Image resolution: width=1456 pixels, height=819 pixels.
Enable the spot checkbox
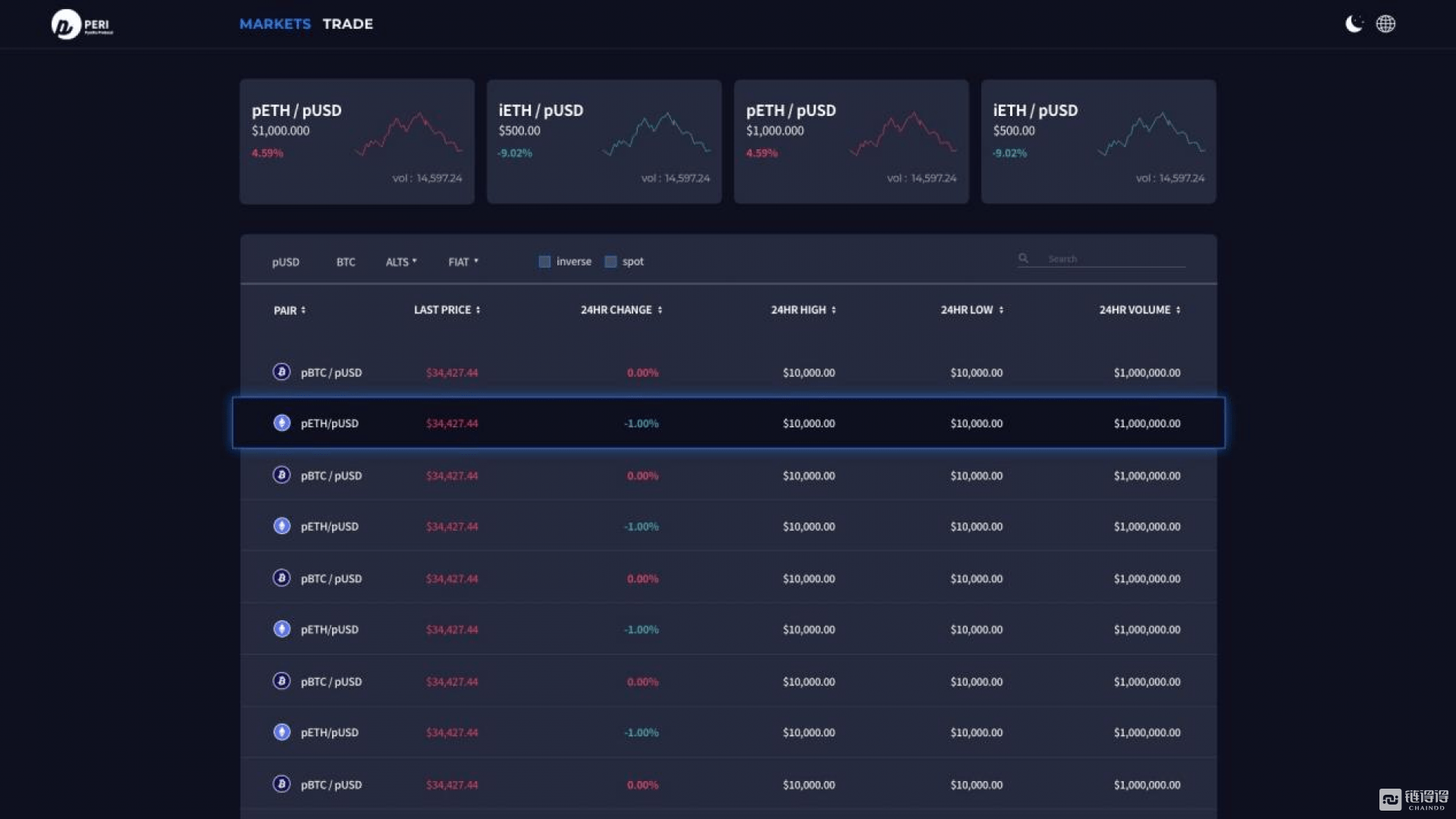click(610, 262)
